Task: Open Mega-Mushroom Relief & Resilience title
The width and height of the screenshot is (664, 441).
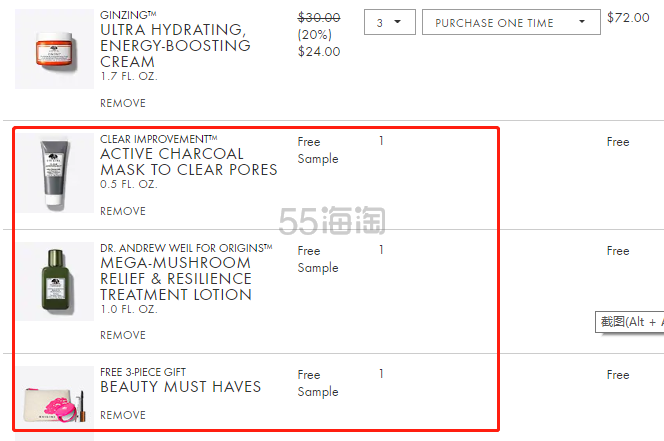Action: (176, 278)
